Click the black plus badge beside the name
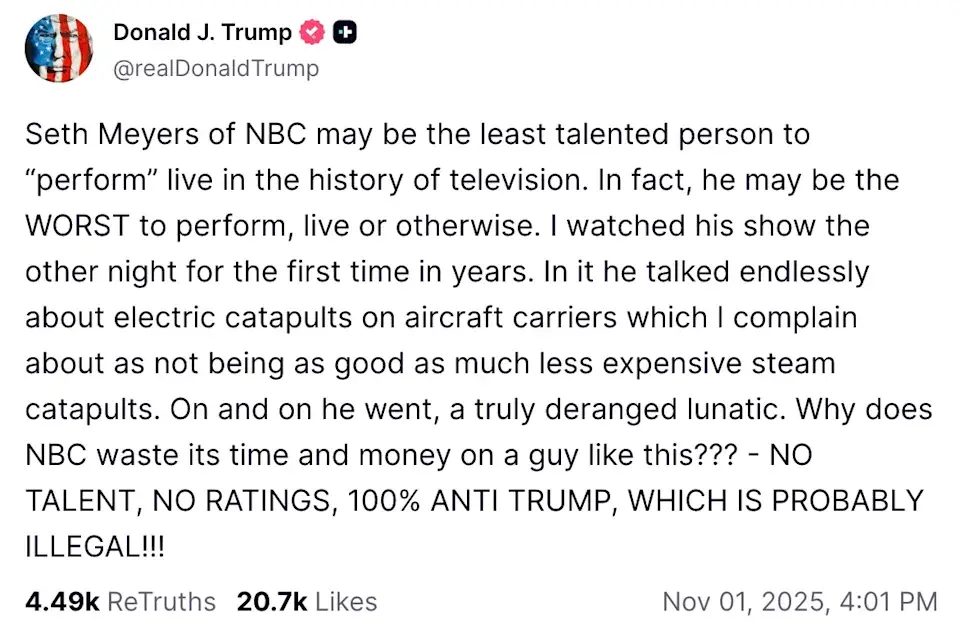This screenshot has width=960, height=637. (346, 32)
